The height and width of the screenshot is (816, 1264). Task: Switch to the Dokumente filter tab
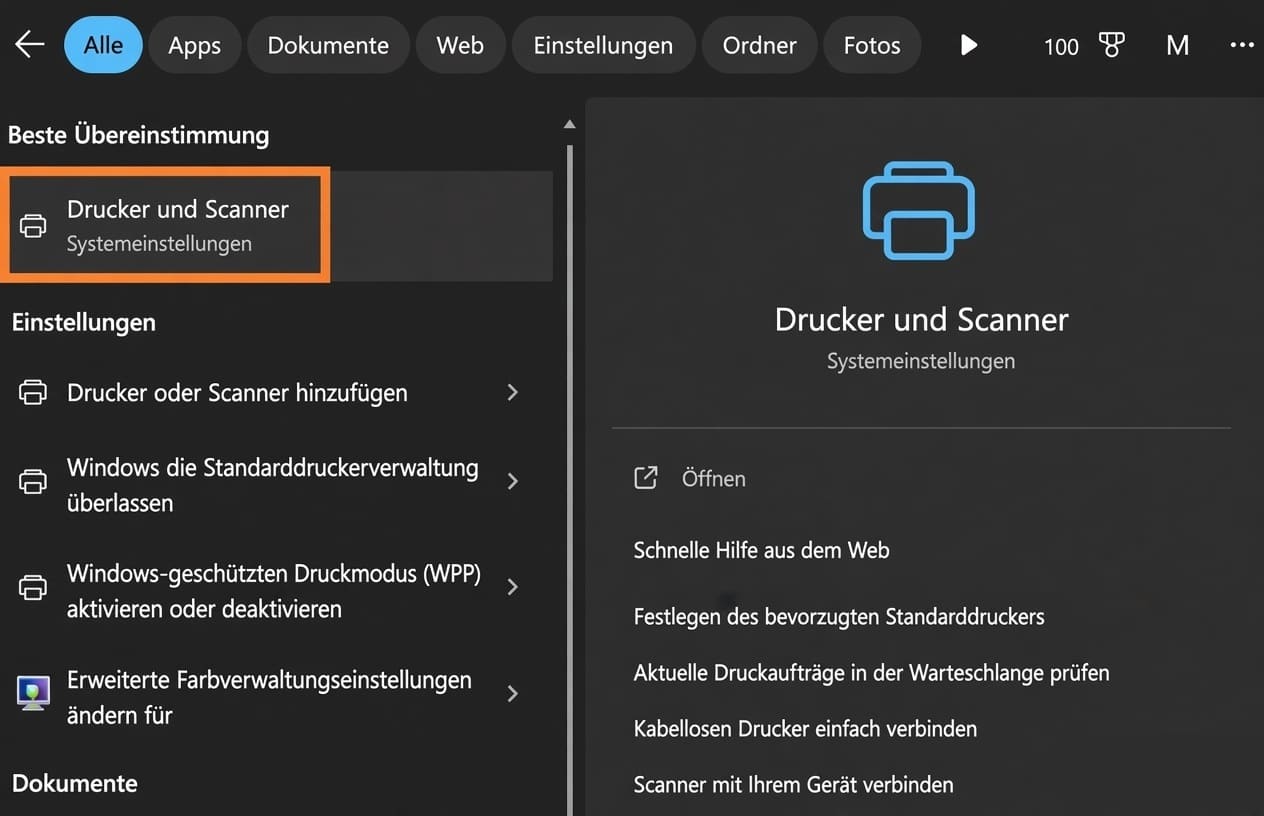coord(328,45)
